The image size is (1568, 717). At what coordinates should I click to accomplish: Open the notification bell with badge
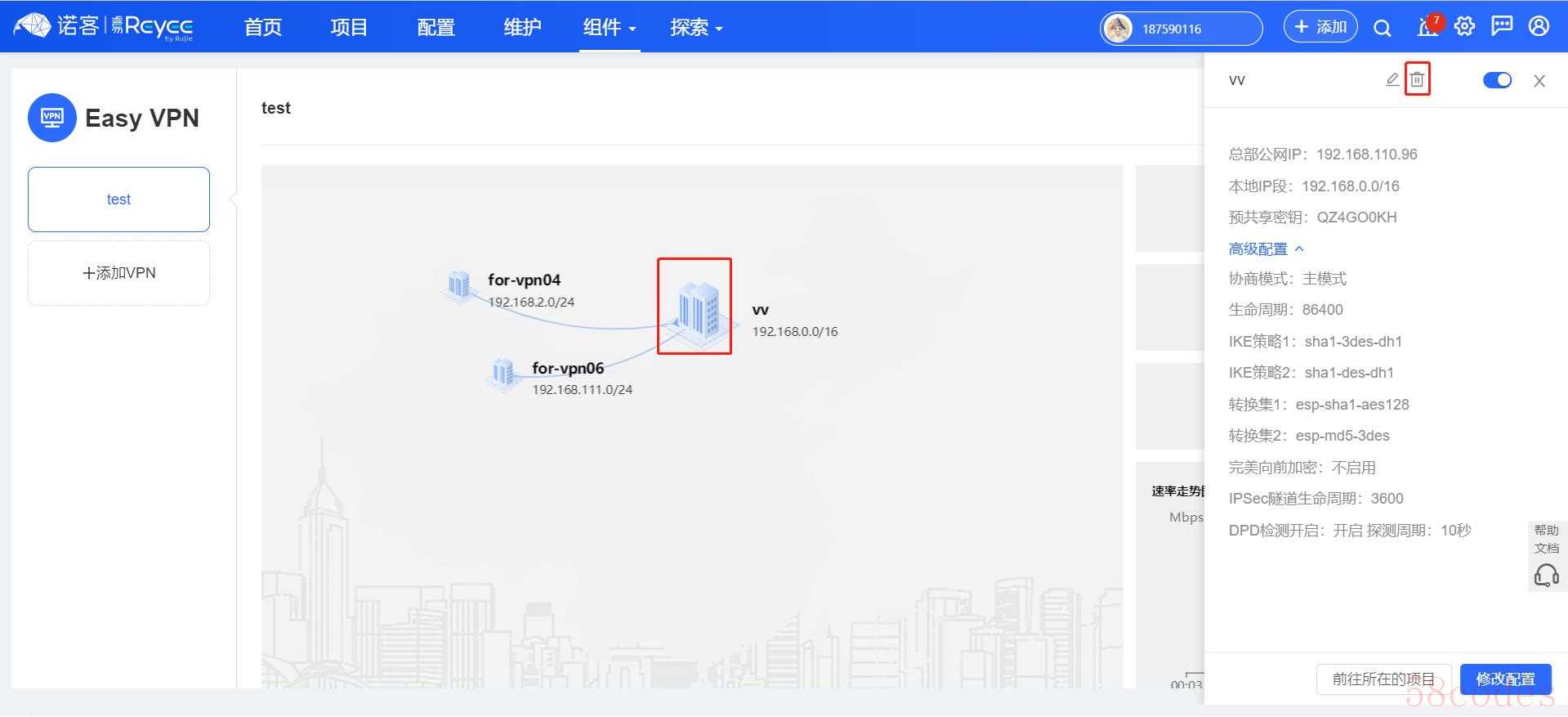[x=1427, y=27]
